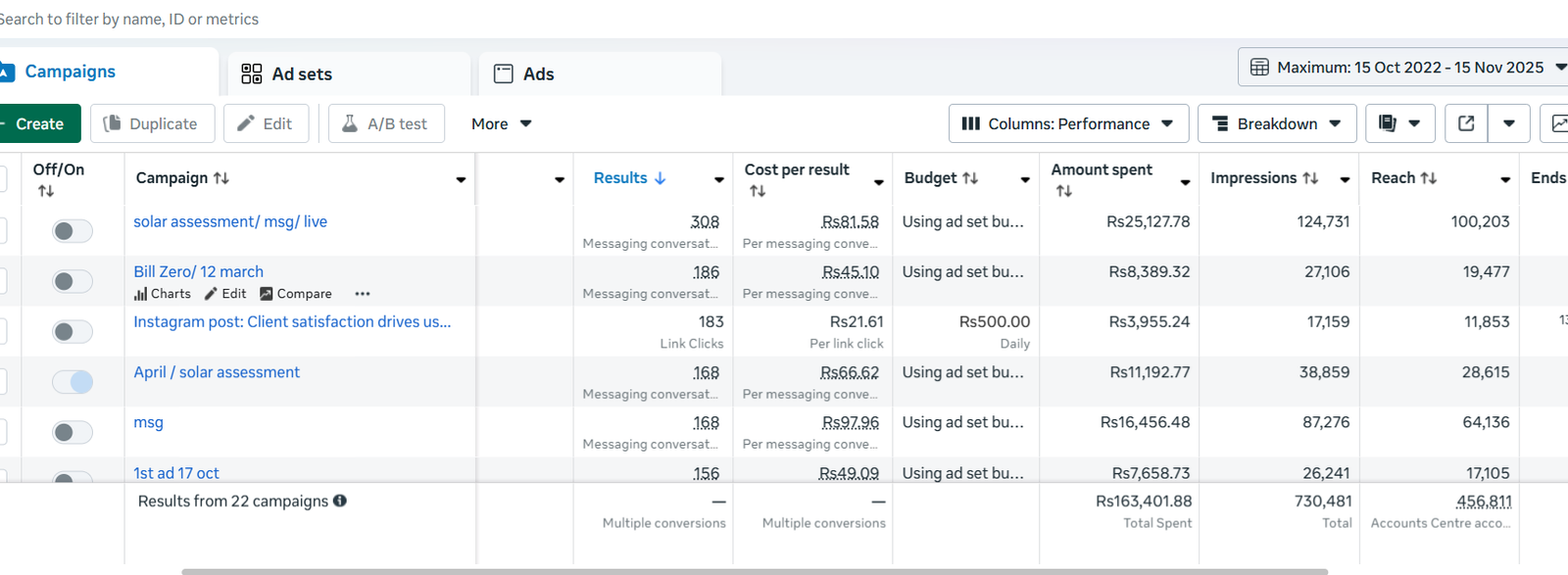Click the green Create button
Screen dimensions: 1568x575
click(39, 123)
